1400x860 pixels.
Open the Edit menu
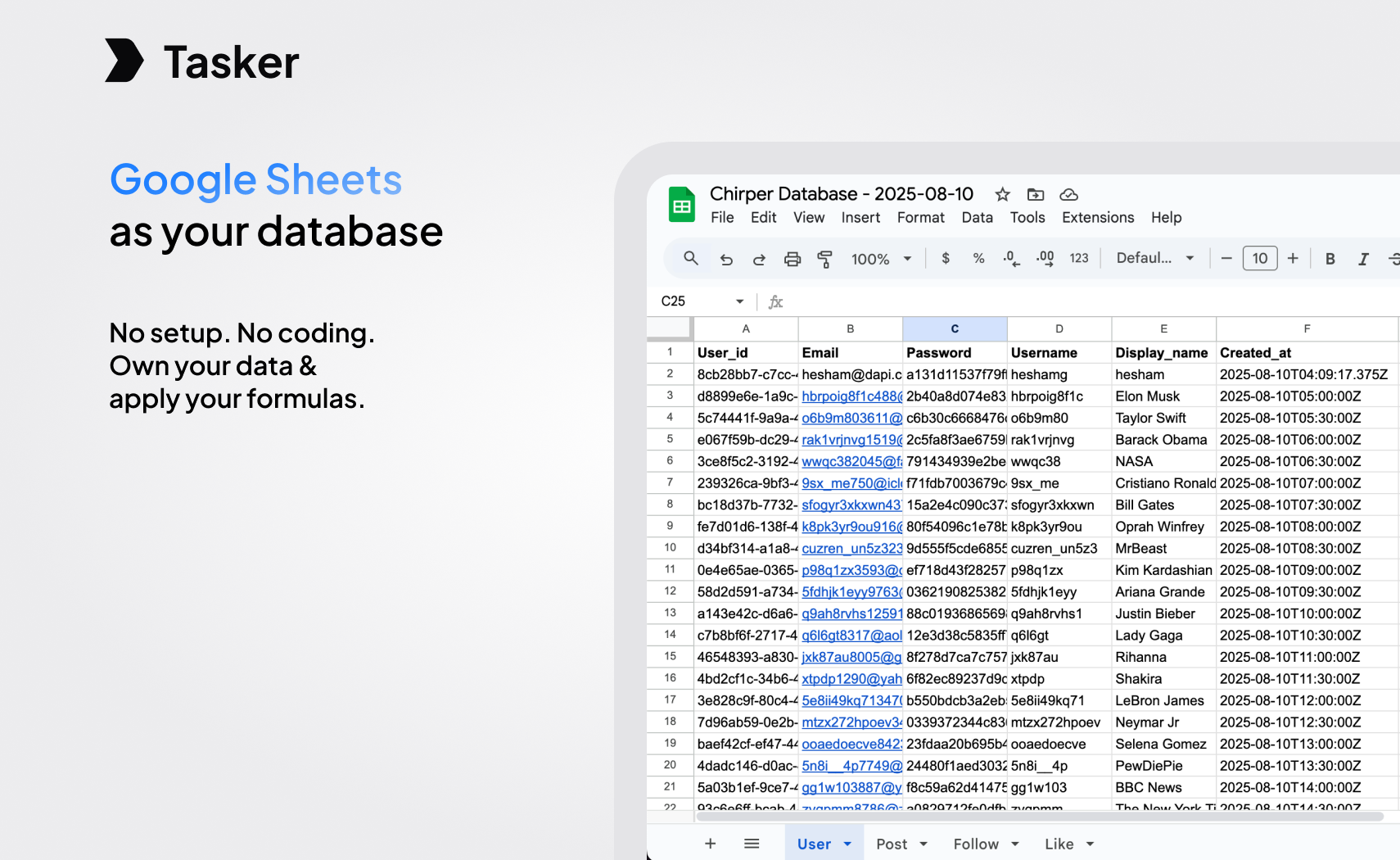coord(763,218)
